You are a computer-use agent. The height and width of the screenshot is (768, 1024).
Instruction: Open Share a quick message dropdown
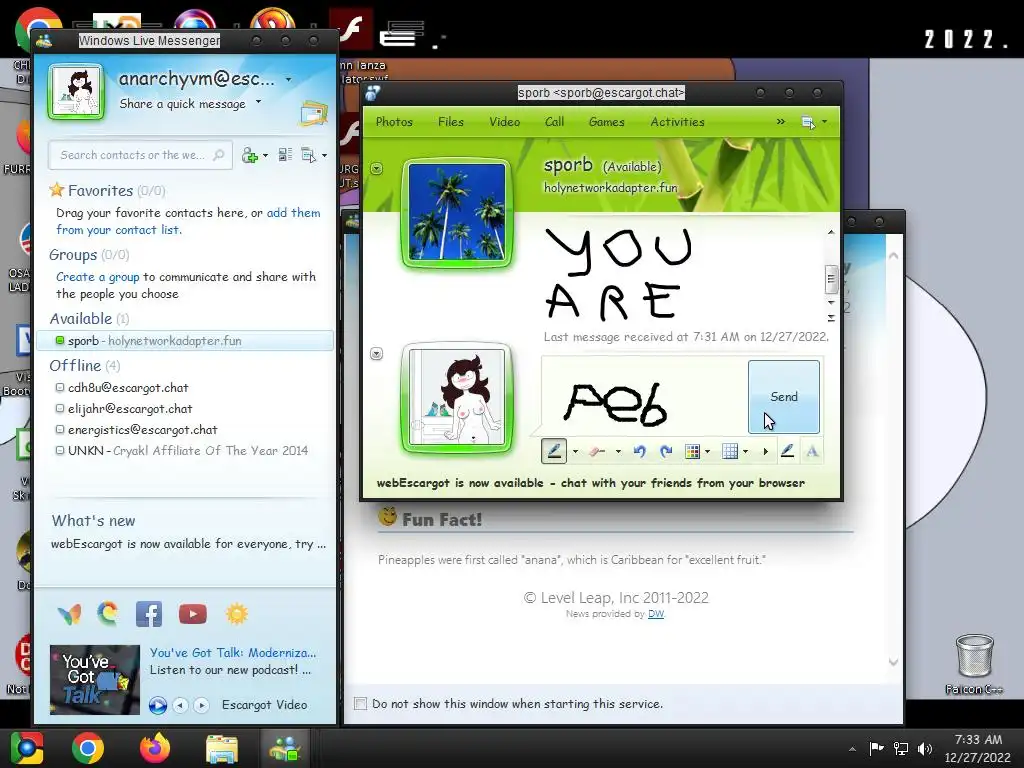(259, 102)
